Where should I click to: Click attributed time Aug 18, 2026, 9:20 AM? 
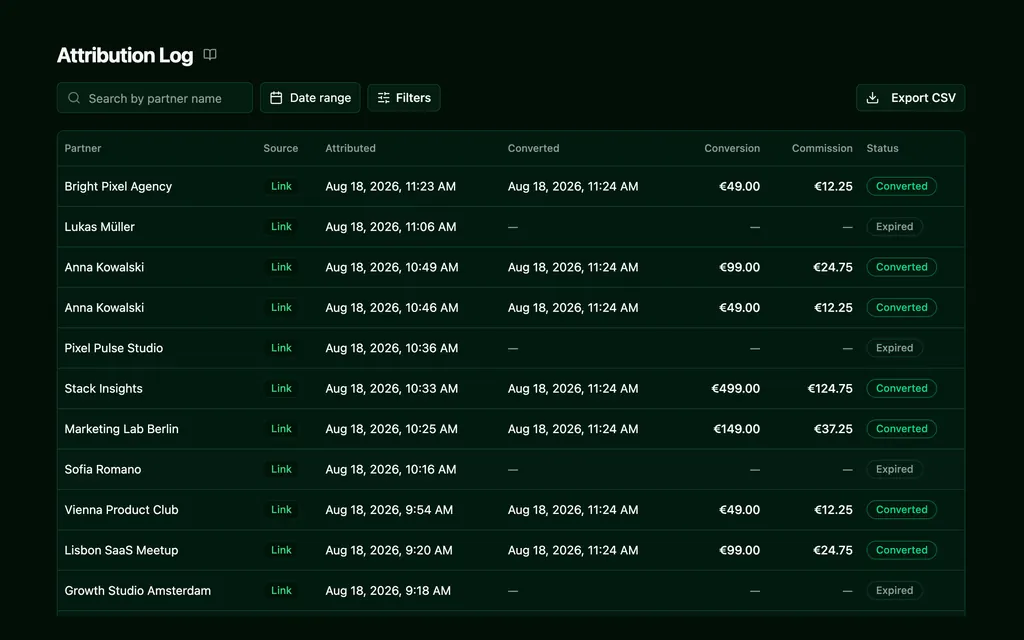click(x=389, y=551)
